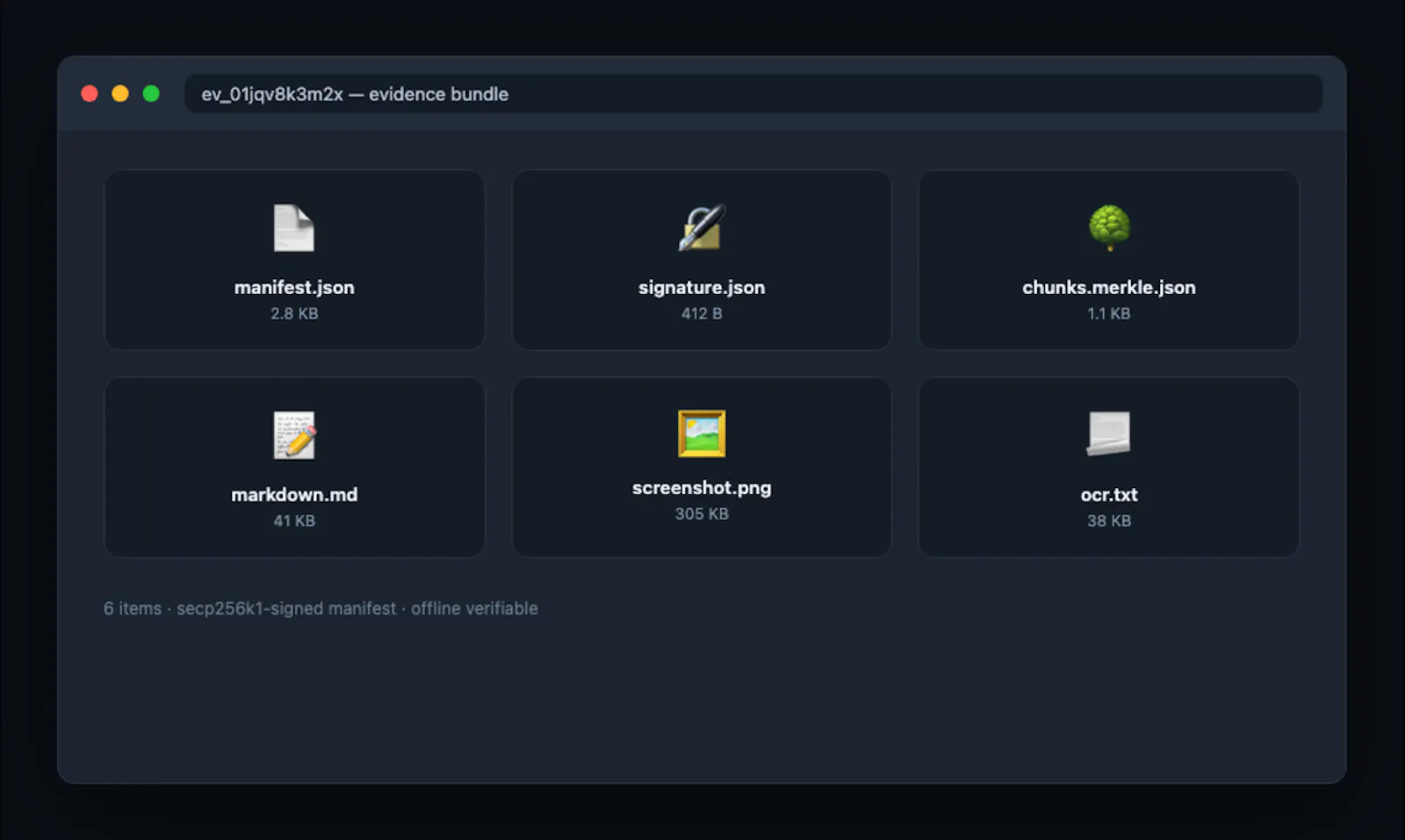
Task: Select the signature.json pen-and-lock icon
Action: point(702,228)
